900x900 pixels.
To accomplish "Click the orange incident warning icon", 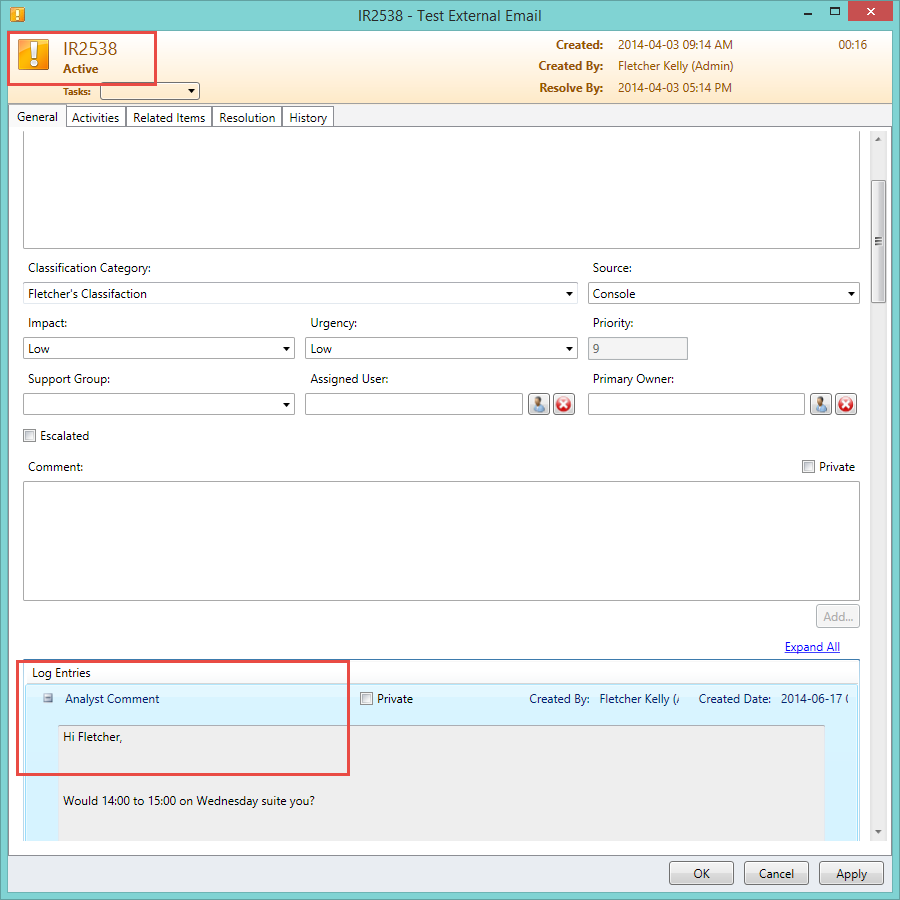I will [34, 56].
